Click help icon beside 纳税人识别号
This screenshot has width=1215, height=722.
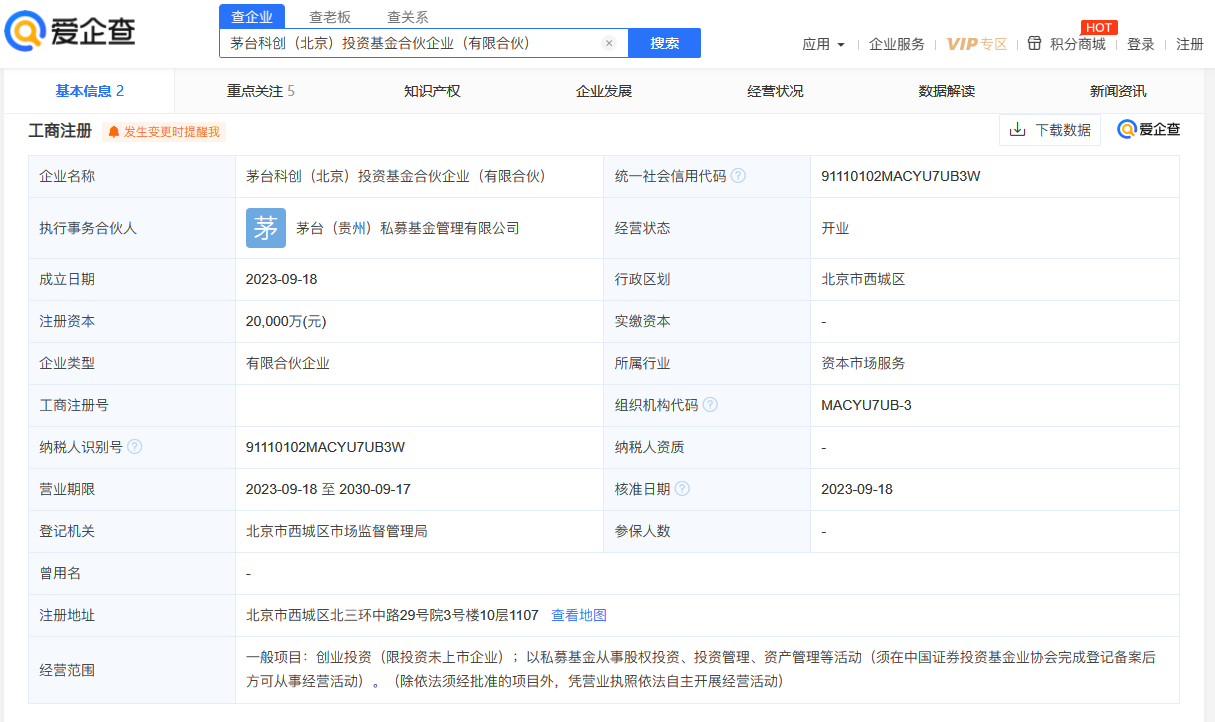pos(135,447)
